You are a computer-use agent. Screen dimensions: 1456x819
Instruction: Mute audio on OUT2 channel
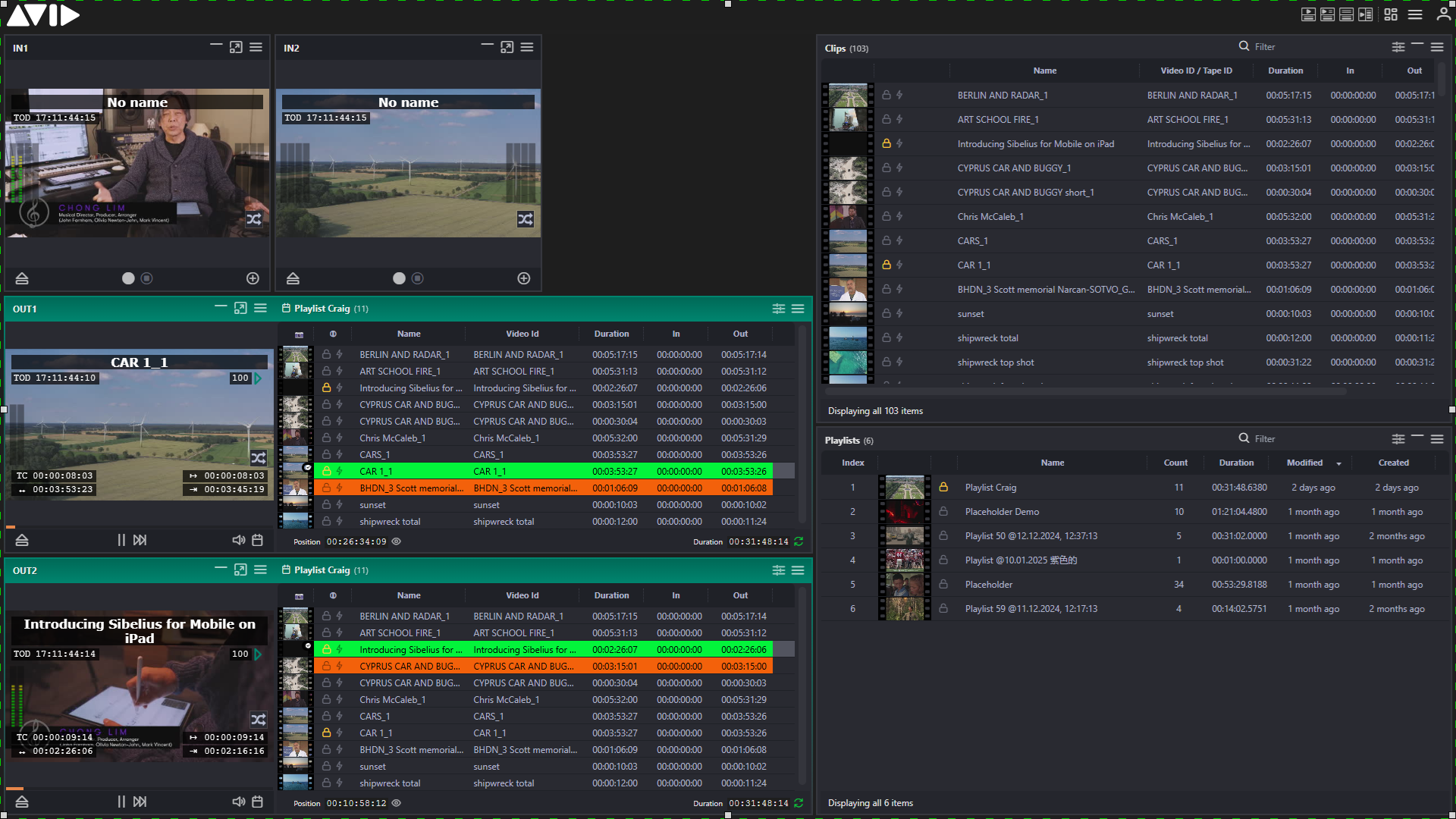pos(238,802)
